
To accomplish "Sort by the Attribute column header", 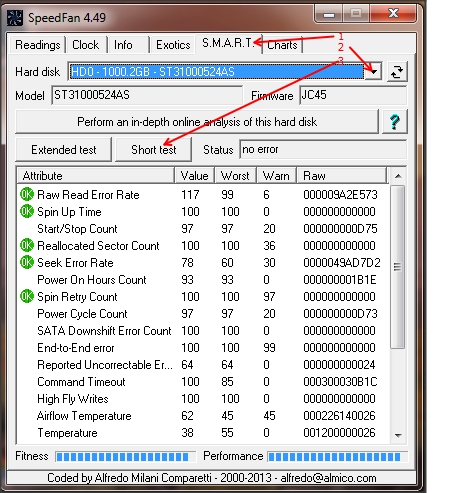I will [x=95, y=176].
